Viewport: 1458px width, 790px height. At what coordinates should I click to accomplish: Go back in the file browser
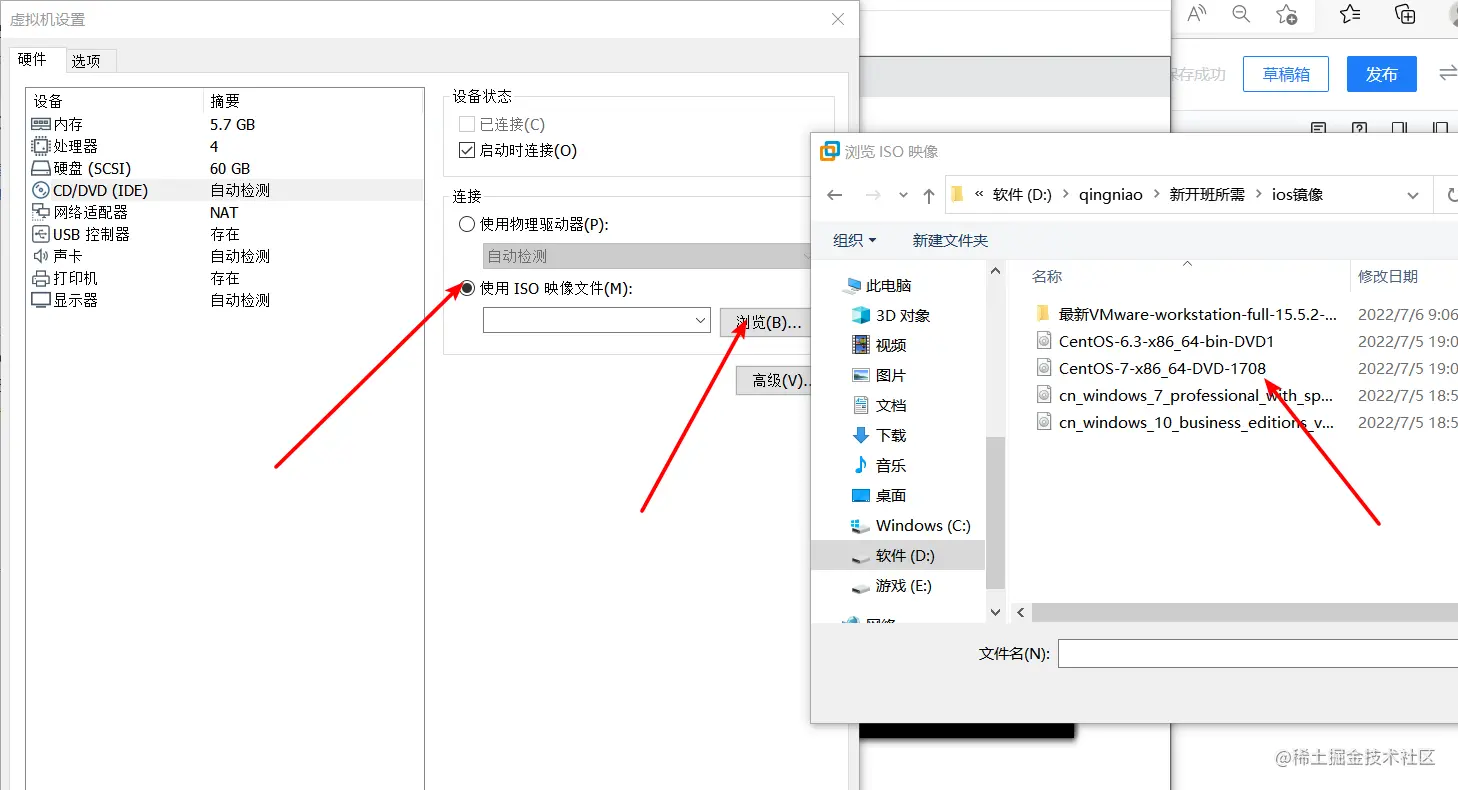(835, 195)
